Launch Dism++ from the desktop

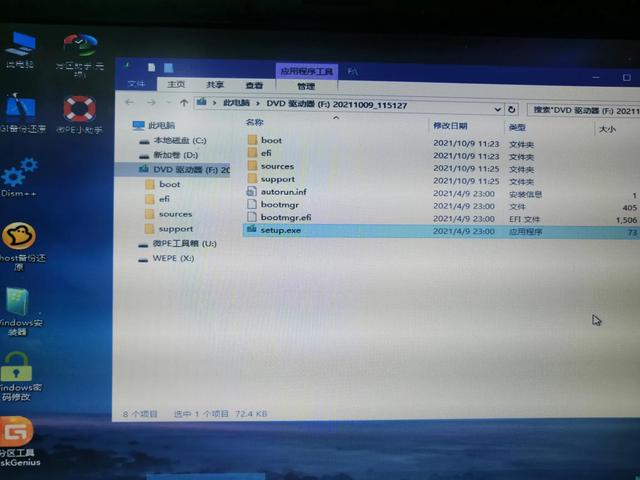[x=19, y=178]
